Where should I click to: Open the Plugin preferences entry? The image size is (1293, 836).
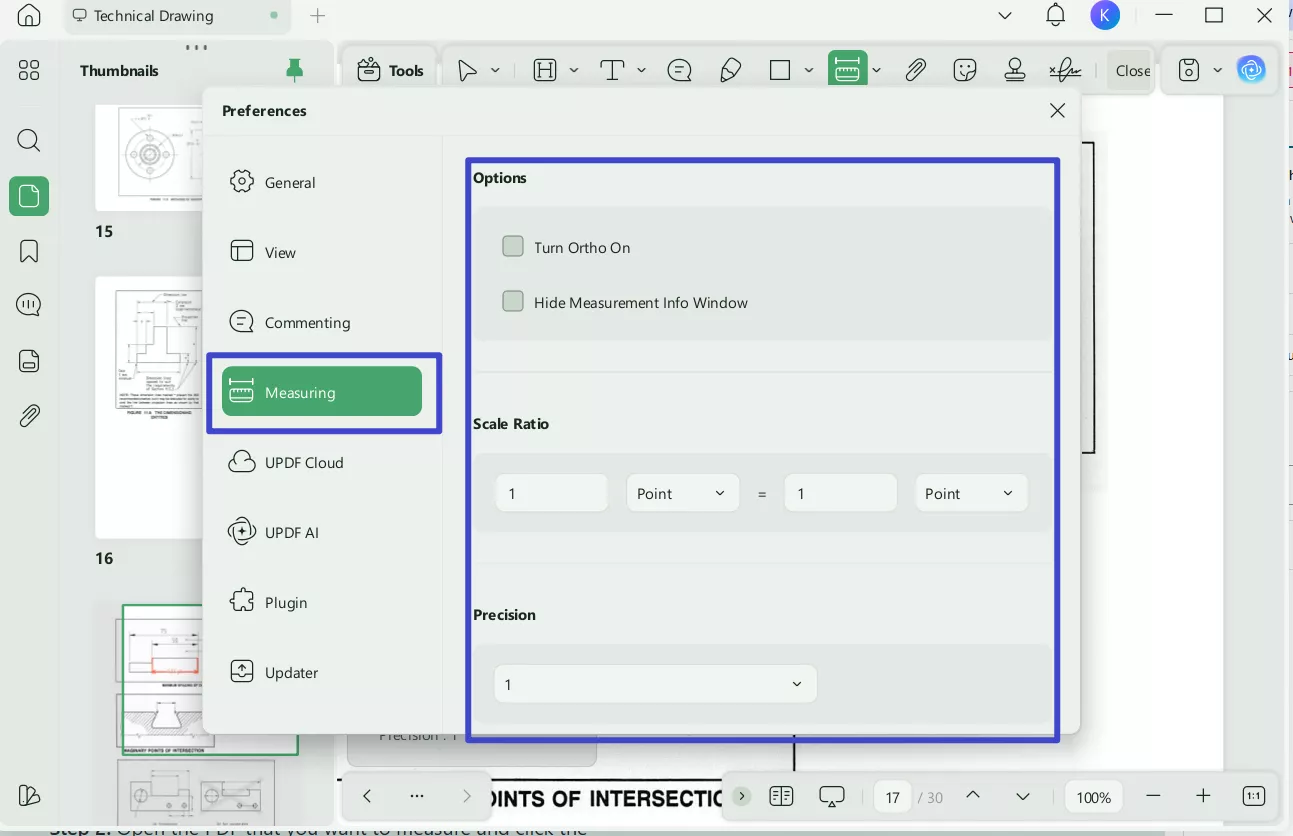(287, 602)
